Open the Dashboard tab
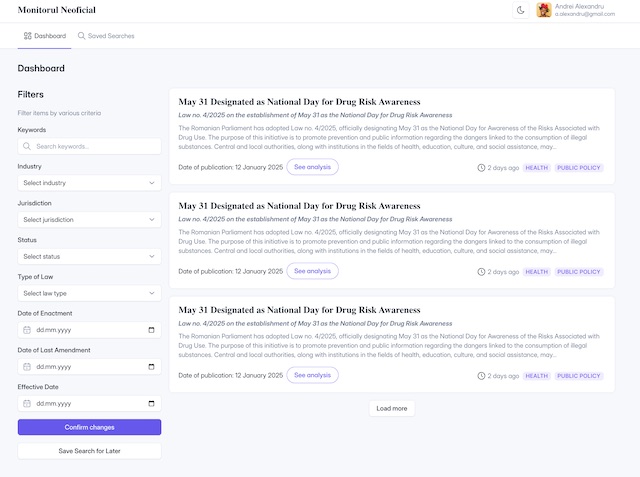 (44, 36)
